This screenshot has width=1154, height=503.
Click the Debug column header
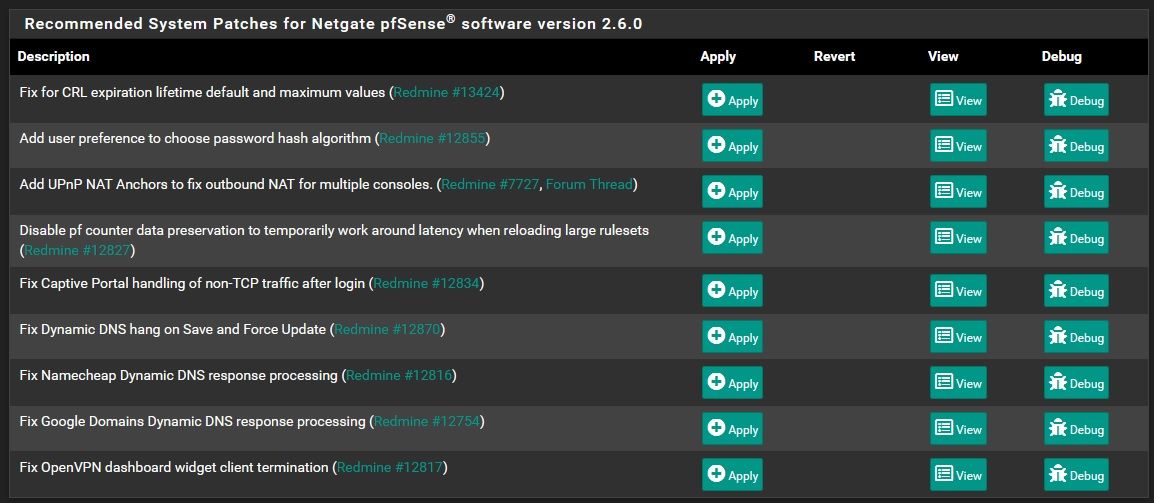[x=1062, y=57]
